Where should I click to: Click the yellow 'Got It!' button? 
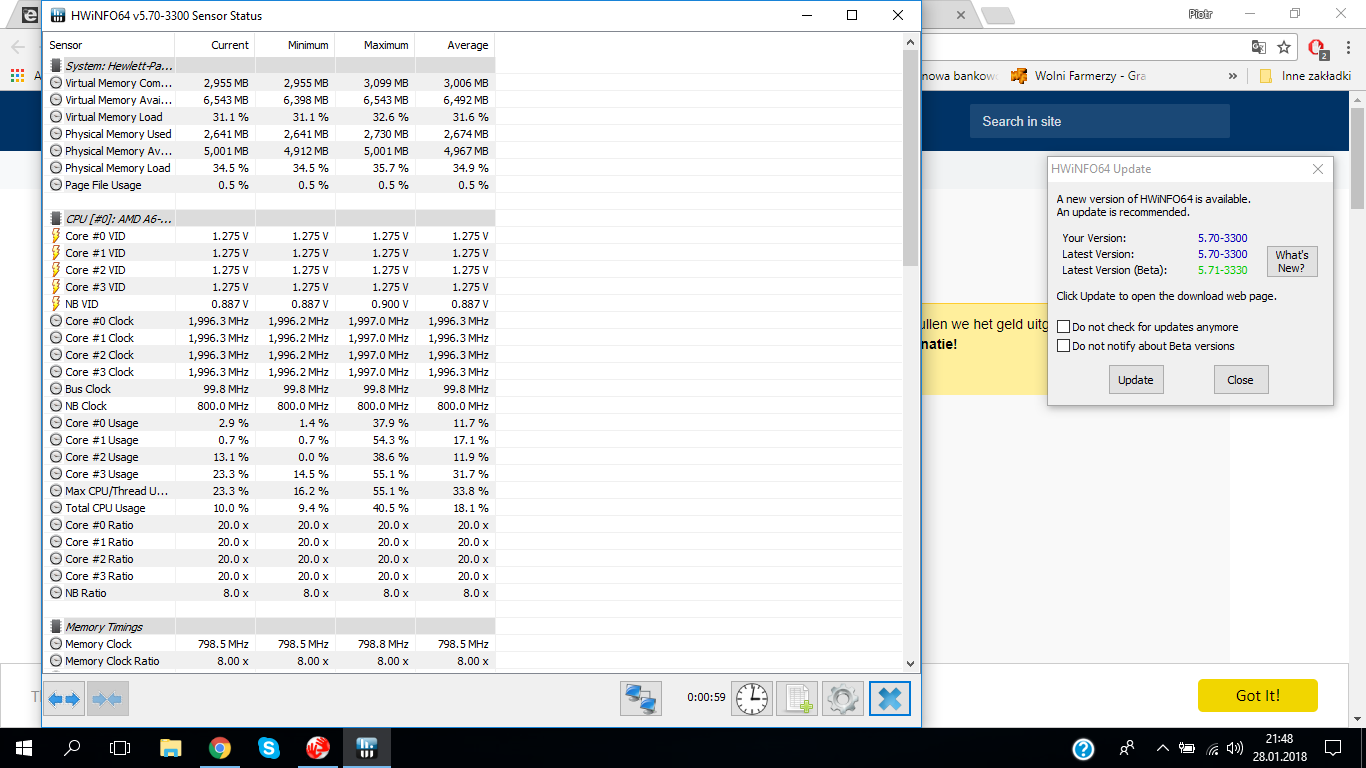click(1257, 695)
